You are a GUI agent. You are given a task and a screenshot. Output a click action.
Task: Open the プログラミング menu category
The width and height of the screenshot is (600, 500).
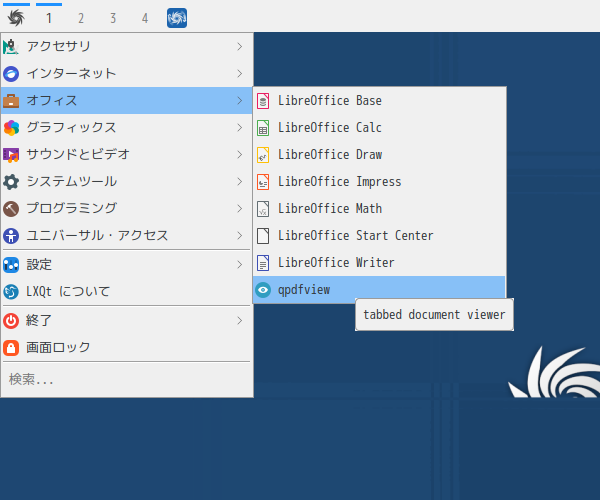click(127, 208)
